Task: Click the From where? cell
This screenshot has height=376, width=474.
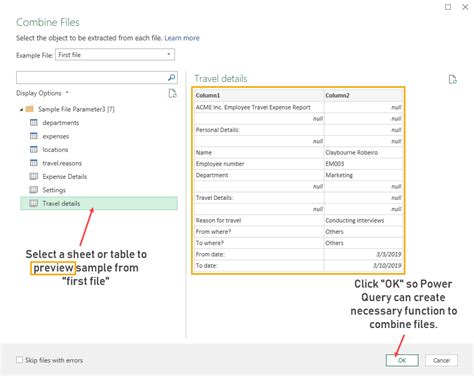Action: 259,232
